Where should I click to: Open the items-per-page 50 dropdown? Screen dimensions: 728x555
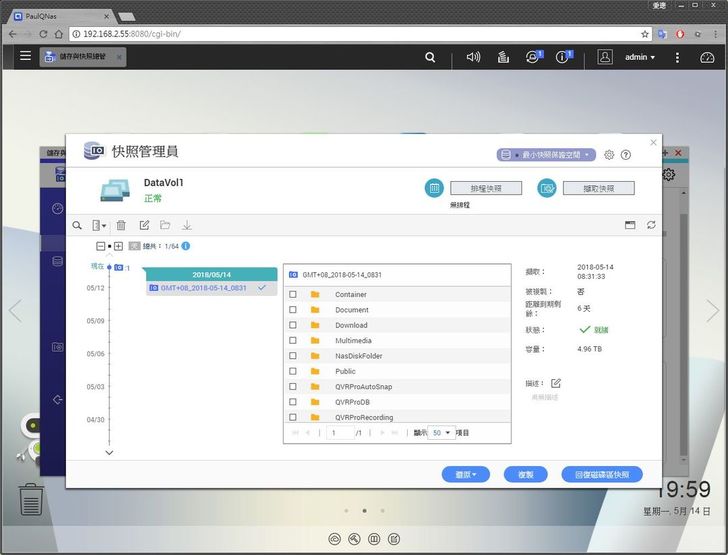click(x=441, y=433)
